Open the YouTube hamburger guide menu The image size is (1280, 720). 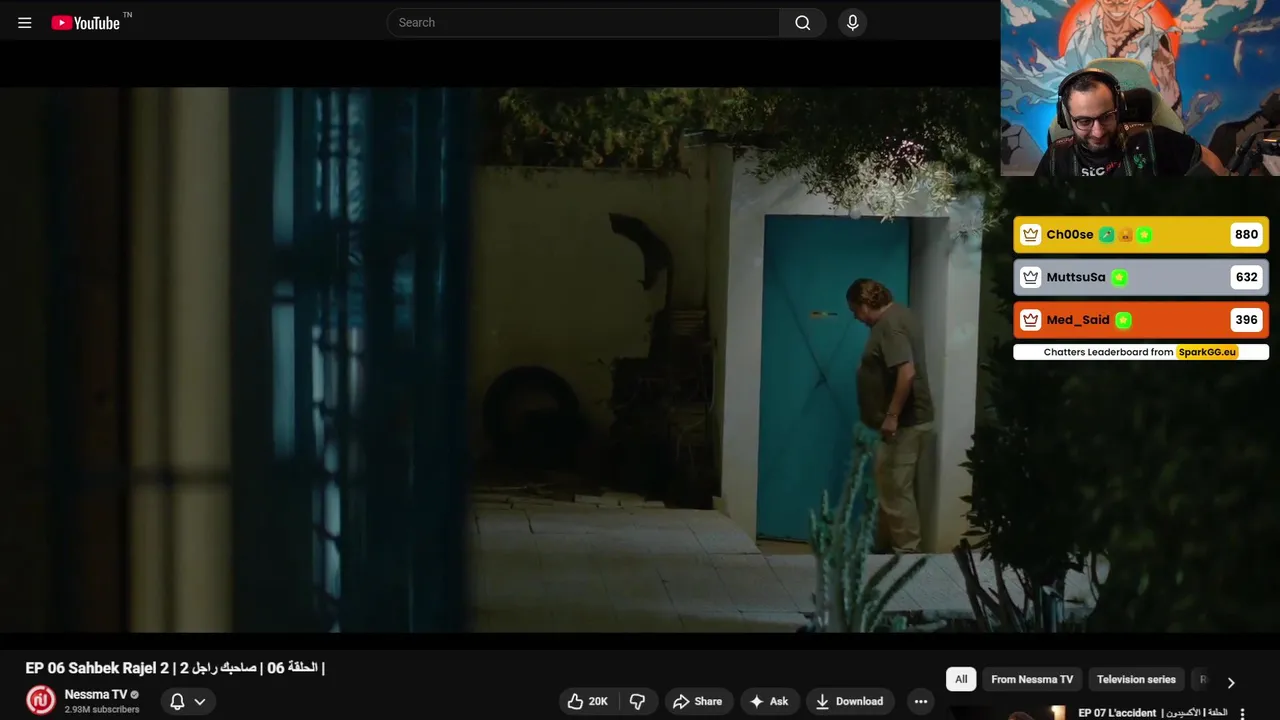point(25,23)
